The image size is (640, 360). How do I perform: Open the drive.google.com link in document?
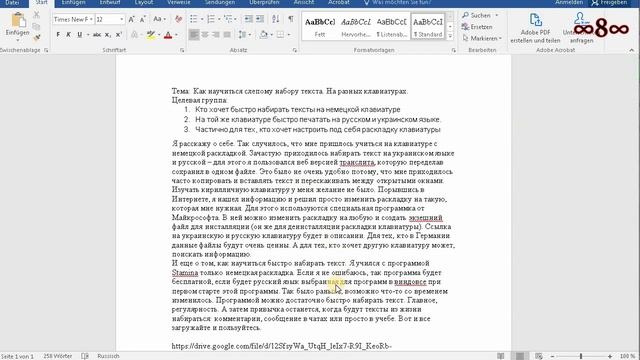click(x=281, y=346)
